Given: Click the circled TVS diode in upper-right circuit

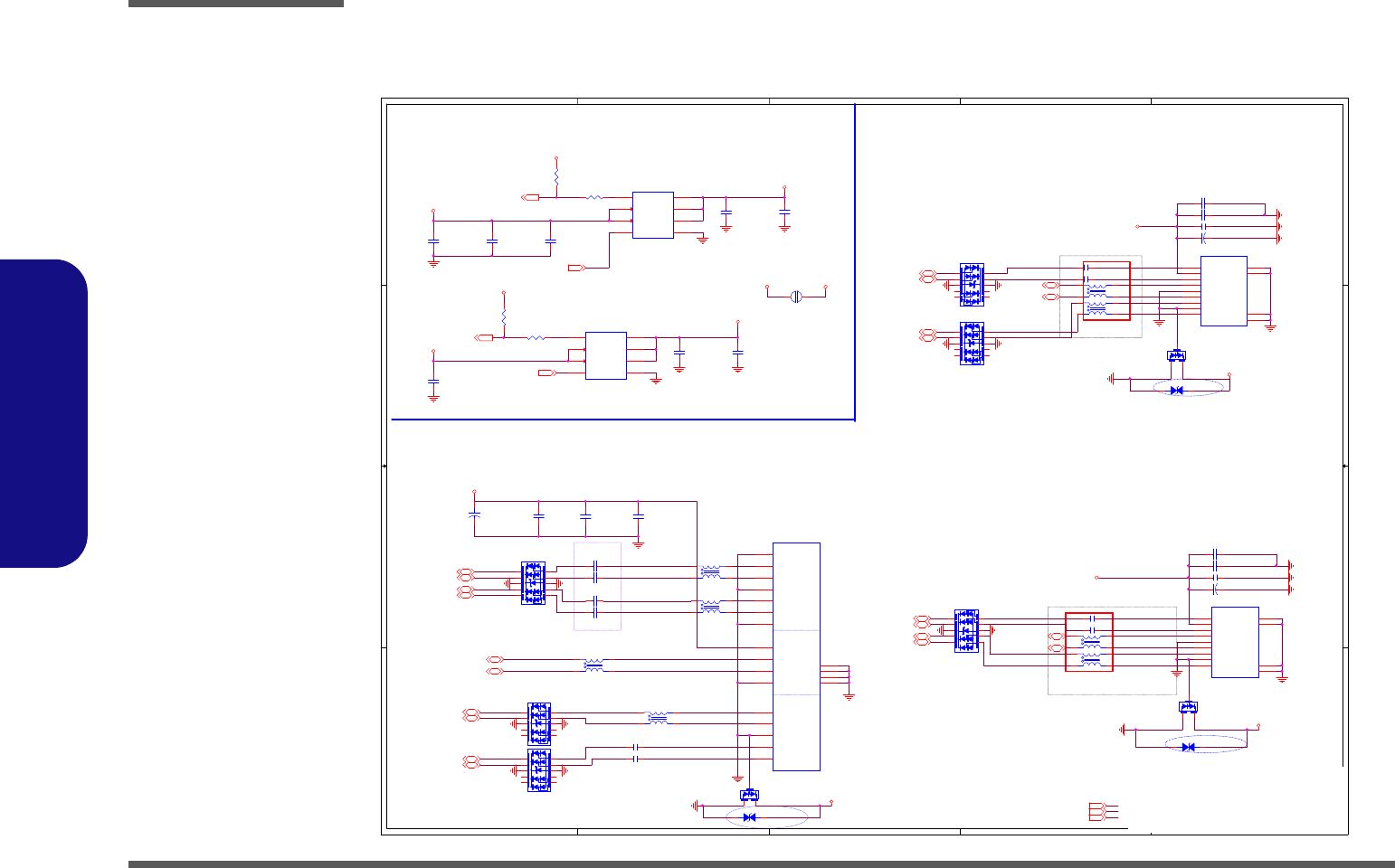Looking at the screenshot, I should pos(1176,391).
